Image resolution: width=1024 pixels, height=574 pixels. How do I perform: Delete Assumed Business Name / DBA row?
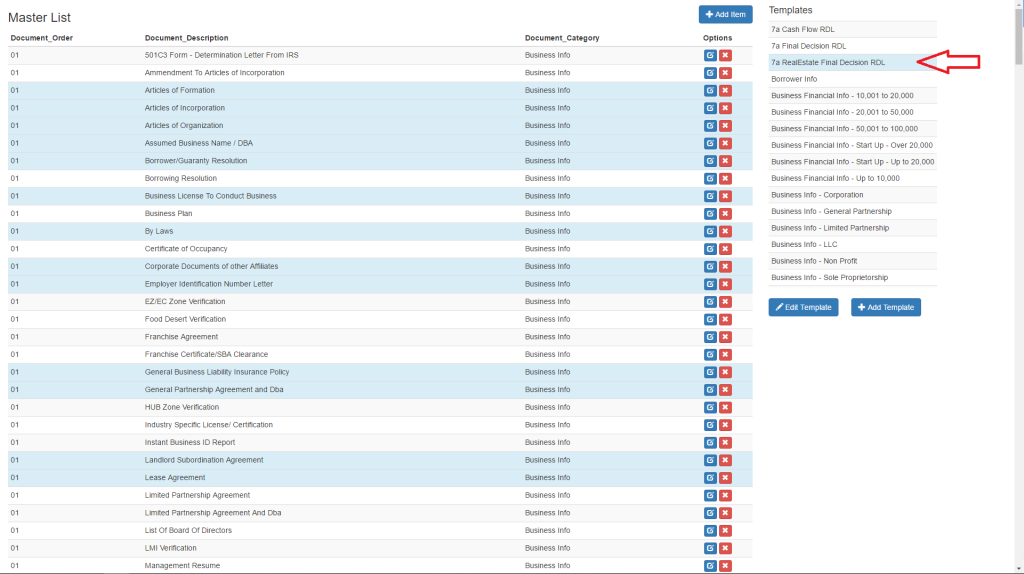click(725, 144)
